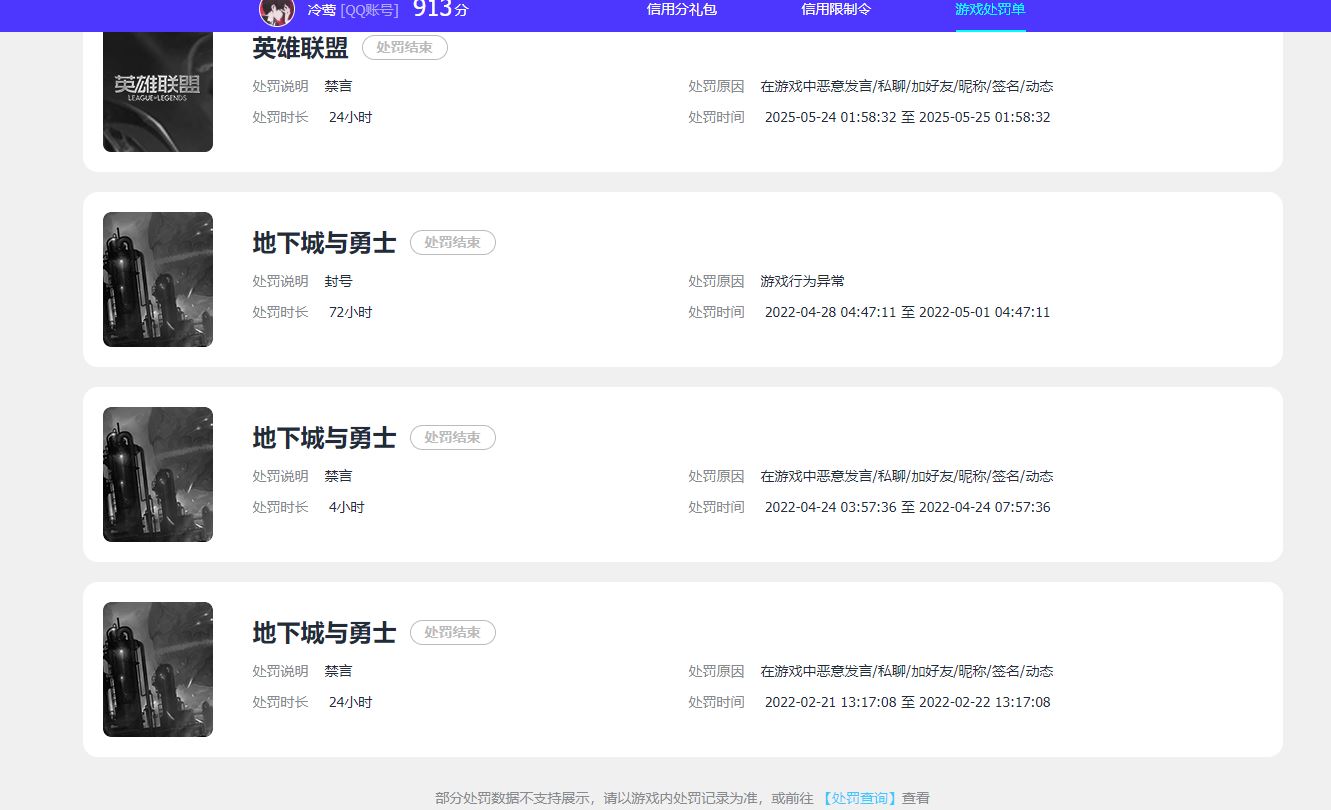Click the 英雄联盟 card title text
The image size is (1331, 810).
[x=301, y=48]
